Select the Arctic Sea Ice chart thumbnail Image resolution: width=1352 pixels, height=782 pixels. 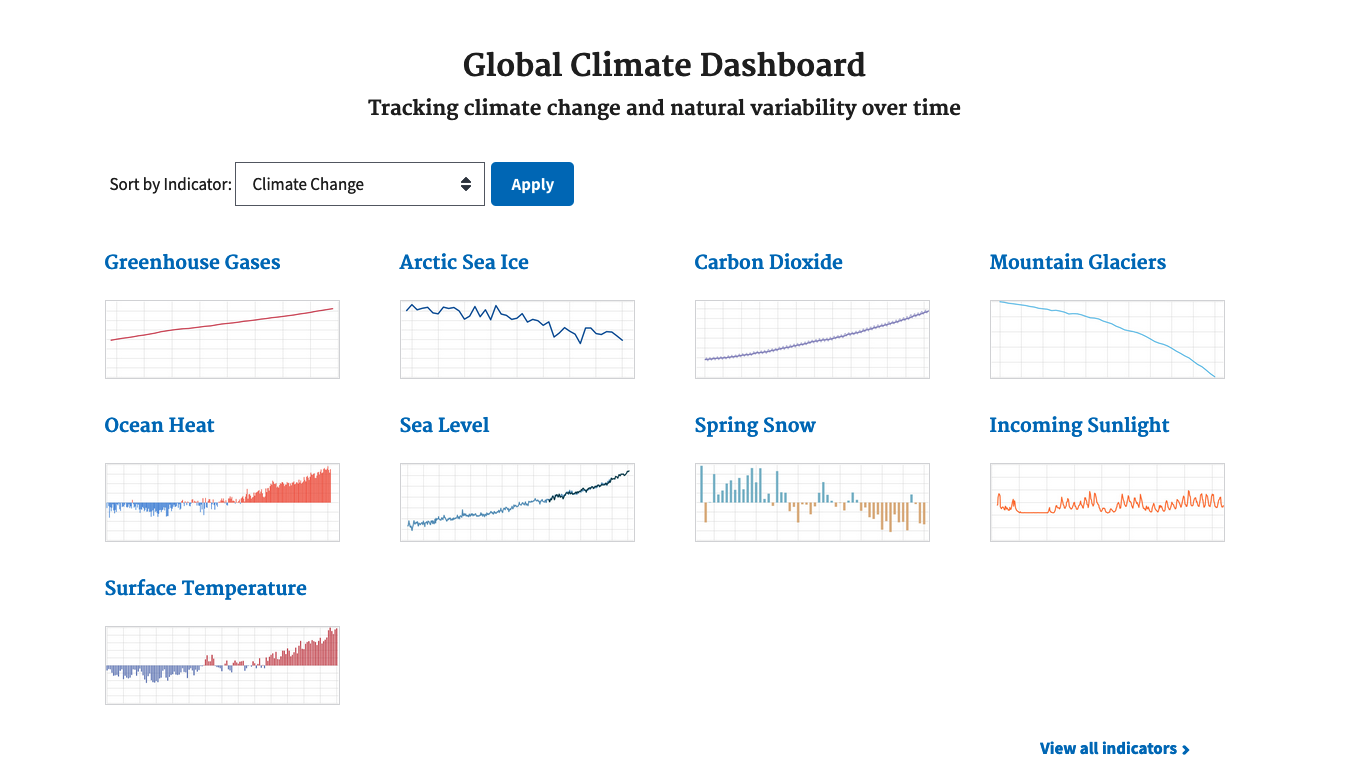[x=517, y=339]
